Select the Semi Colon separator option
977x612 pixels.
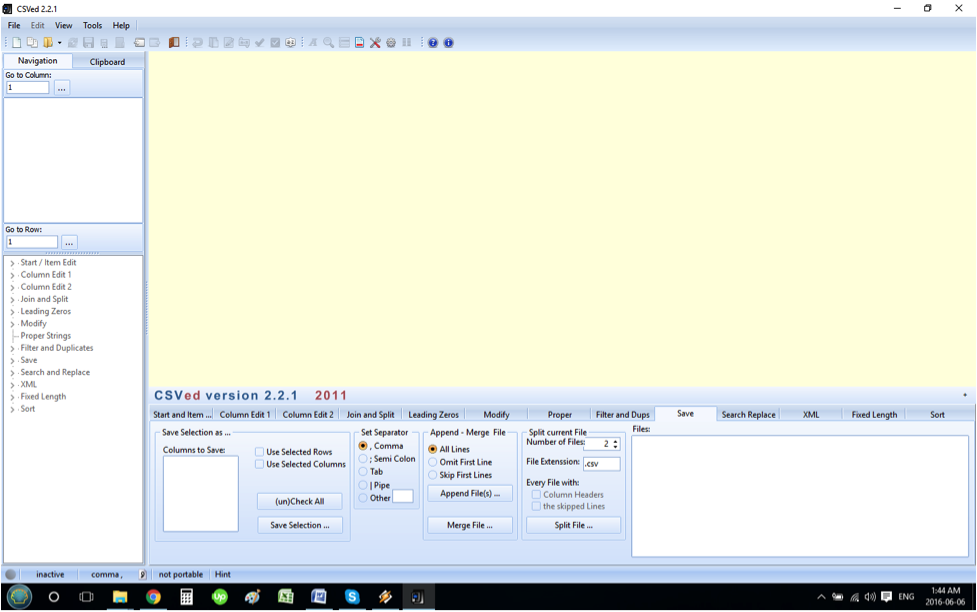click(363, 459)
